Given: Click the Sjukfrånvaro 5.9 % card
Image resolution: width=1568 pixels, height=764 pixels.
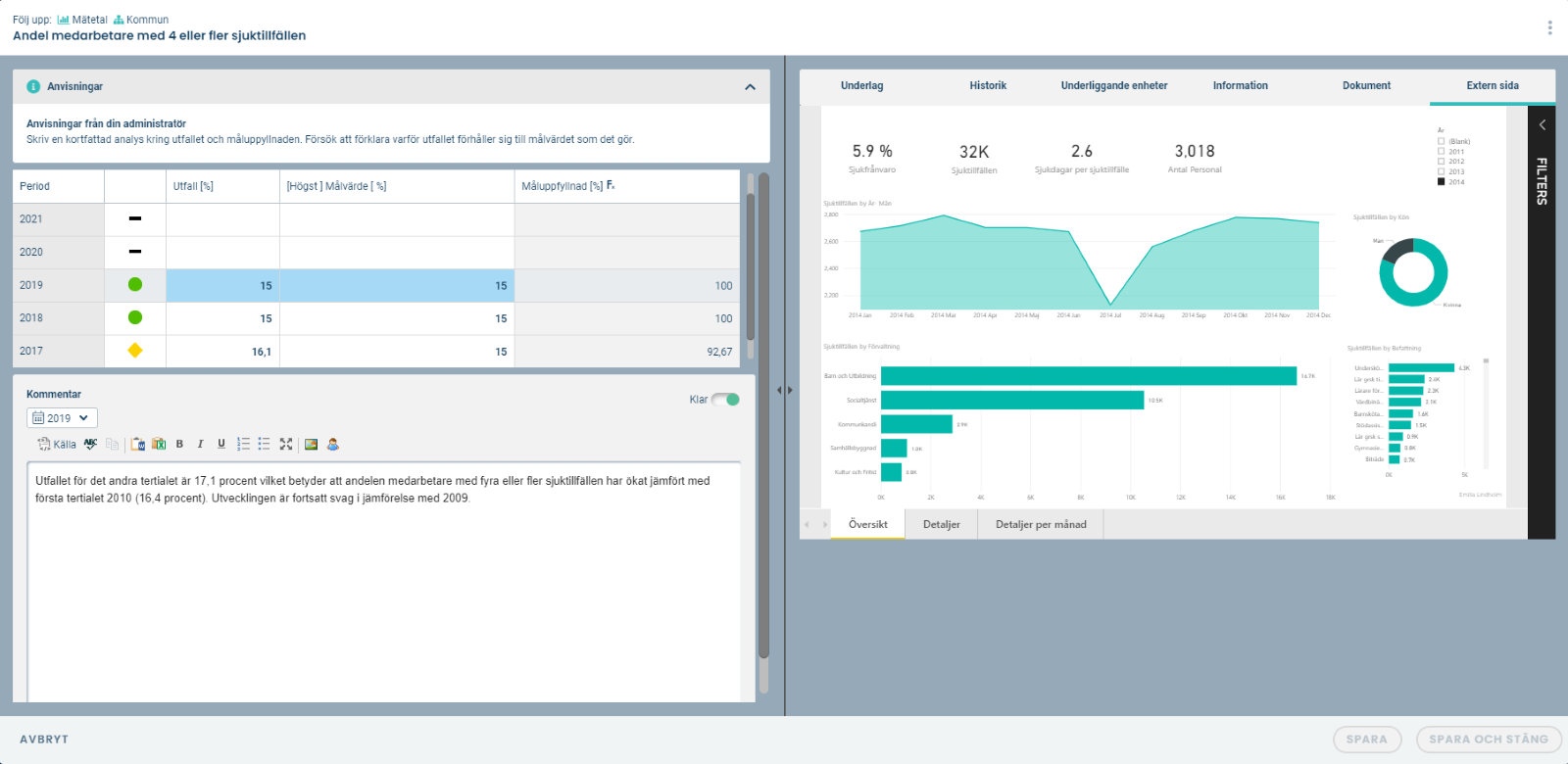Looking at the screenshot, I should [x=872, y=159].
